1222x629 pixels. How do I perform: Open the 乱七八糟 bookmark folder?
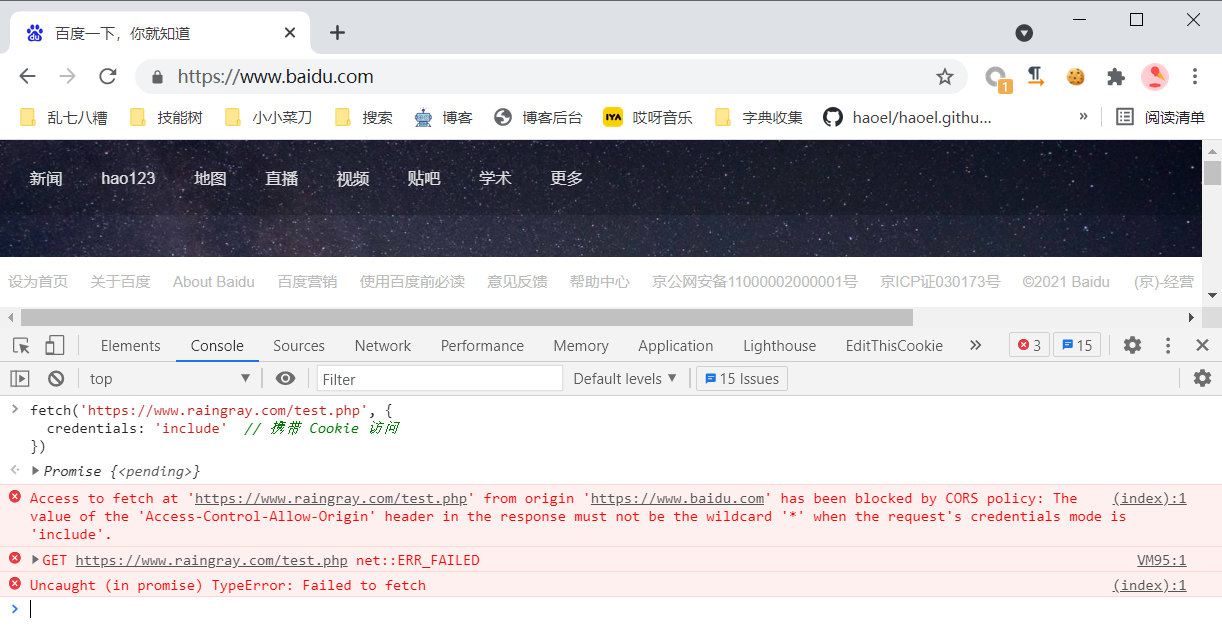point(64,117)
